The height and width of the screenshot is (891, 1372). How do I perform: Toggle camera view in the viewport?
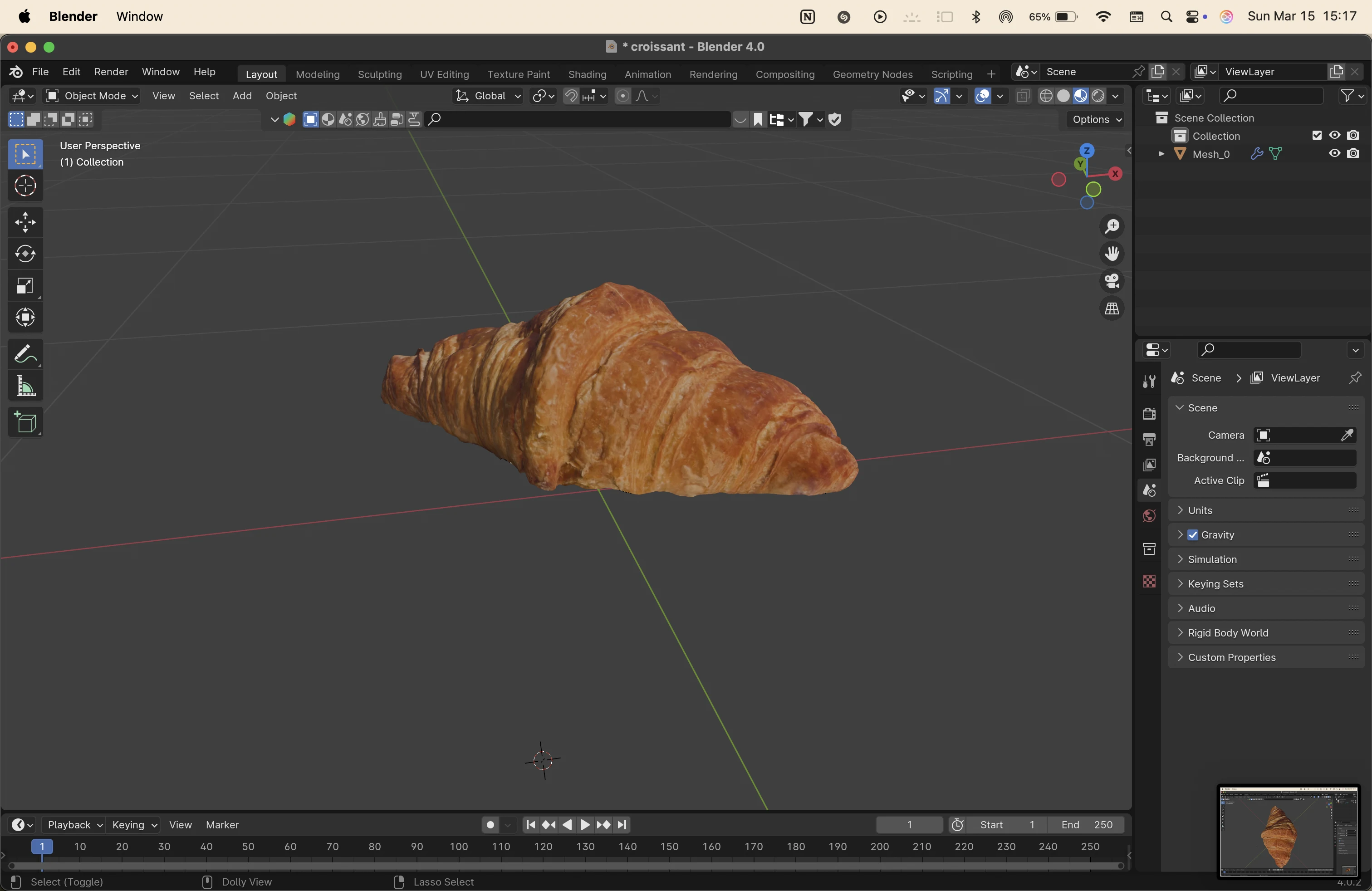[1112, 281]
